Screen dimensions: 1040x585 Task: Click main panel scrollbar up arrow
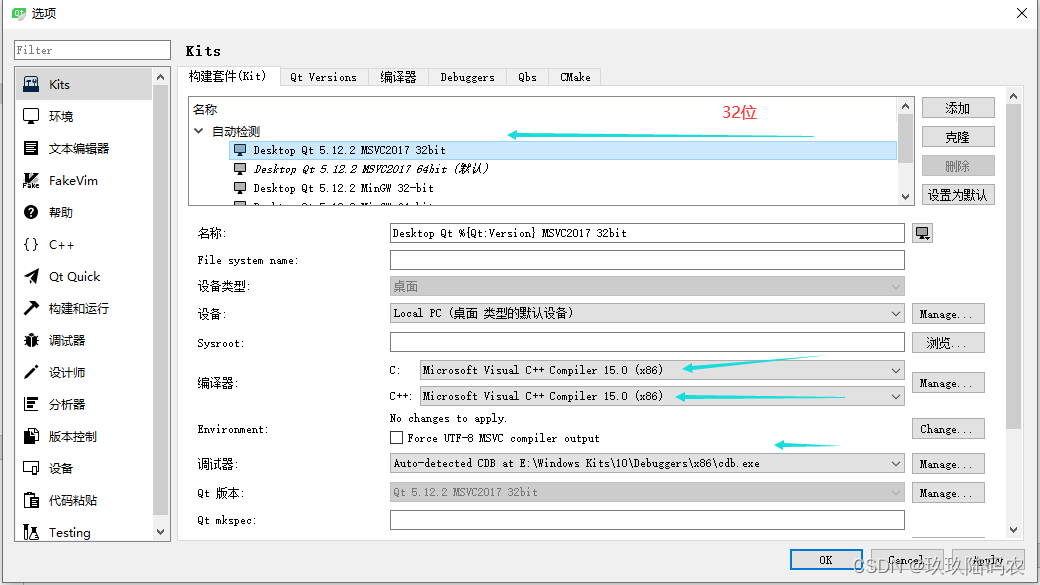tap(1013, 96)
